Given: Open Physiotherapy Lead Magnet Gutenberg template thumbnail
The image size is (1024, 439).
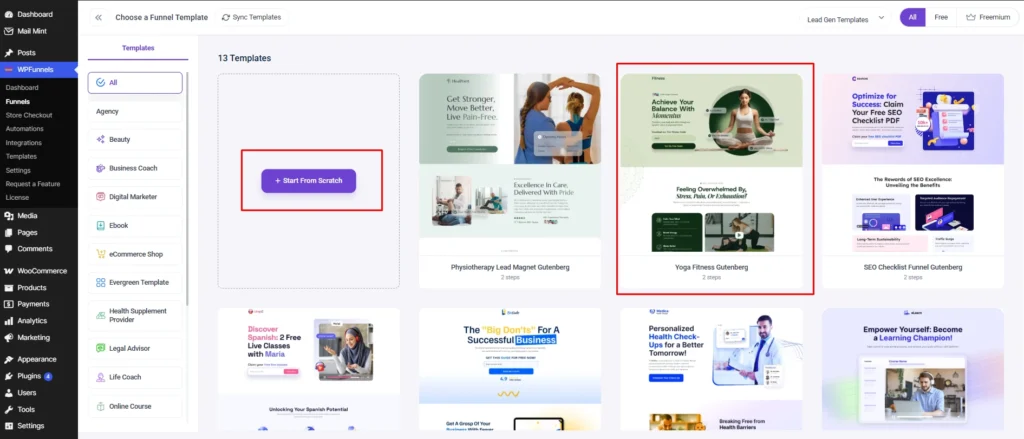Looking at the screenshot, I should pyautogui.click(x=509, y=164).
